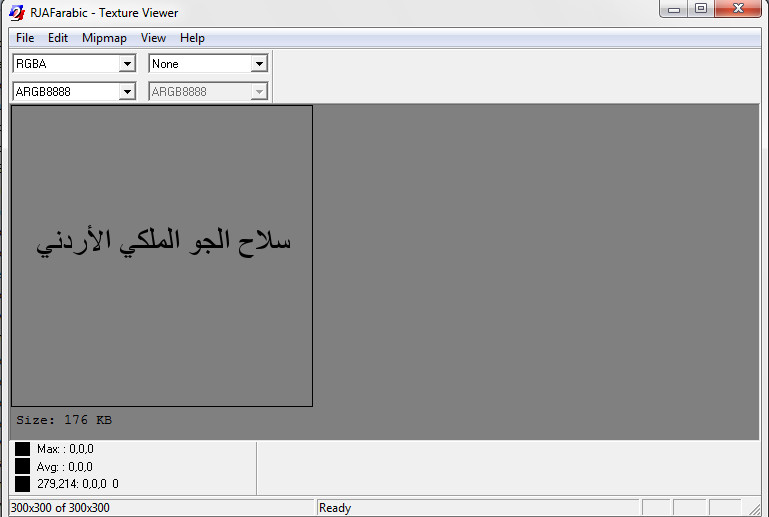Click the 'RJAFarabic - Texture Viewer' title text
This screenshot has width=769, height=517.
point(104,13)
